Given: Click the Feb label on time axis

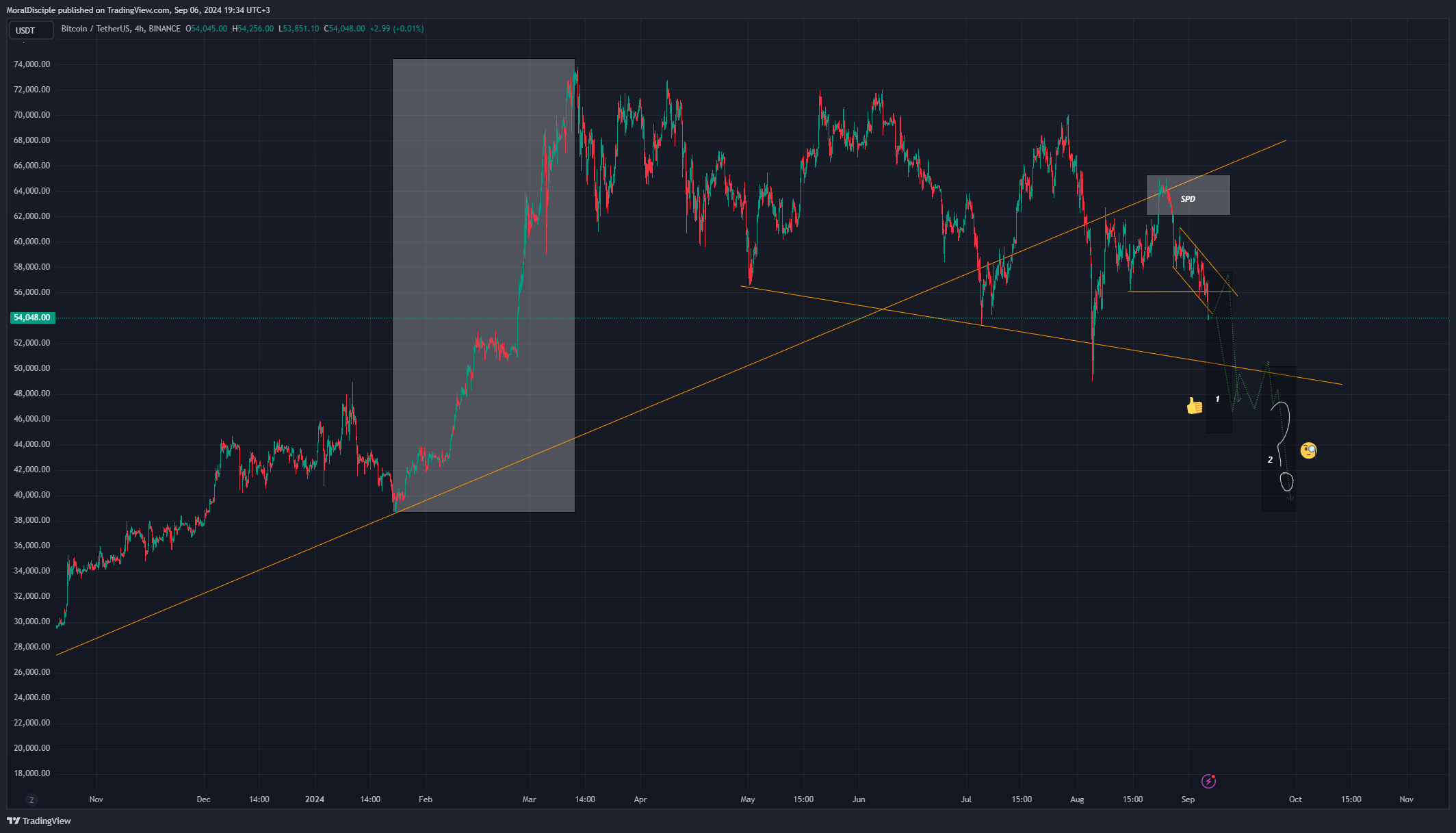Looking at the screenshot, I should [x=426, y=799].
